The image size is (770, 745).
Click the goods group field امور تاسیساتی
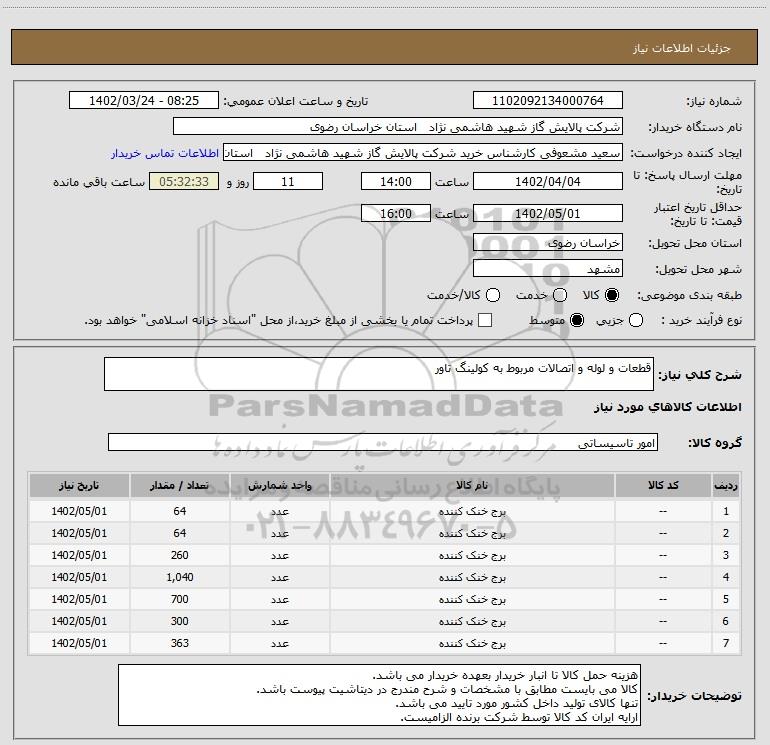coord(383,442)
